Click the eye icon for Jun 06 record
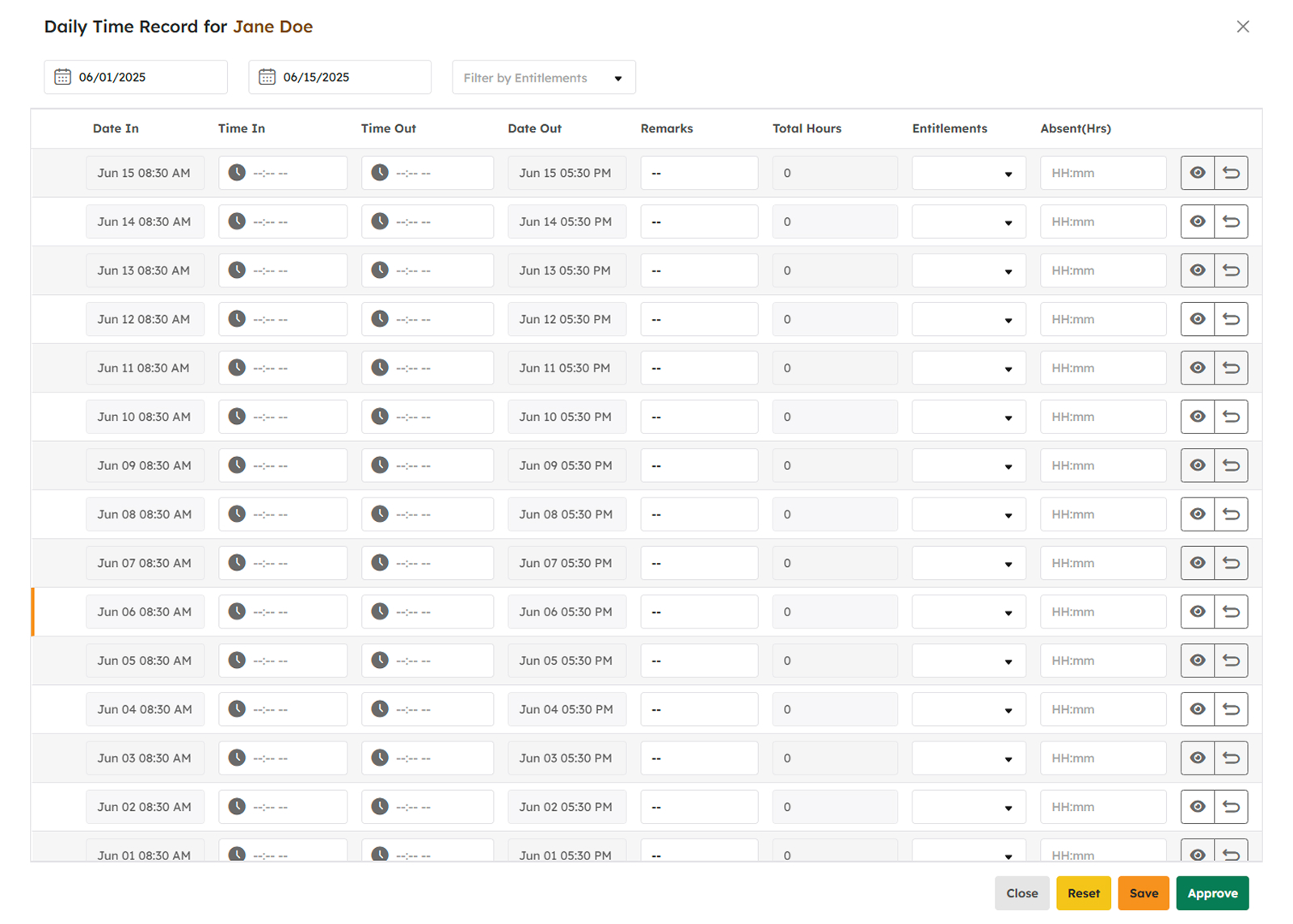1293x924 pixels. (1198, 611)
